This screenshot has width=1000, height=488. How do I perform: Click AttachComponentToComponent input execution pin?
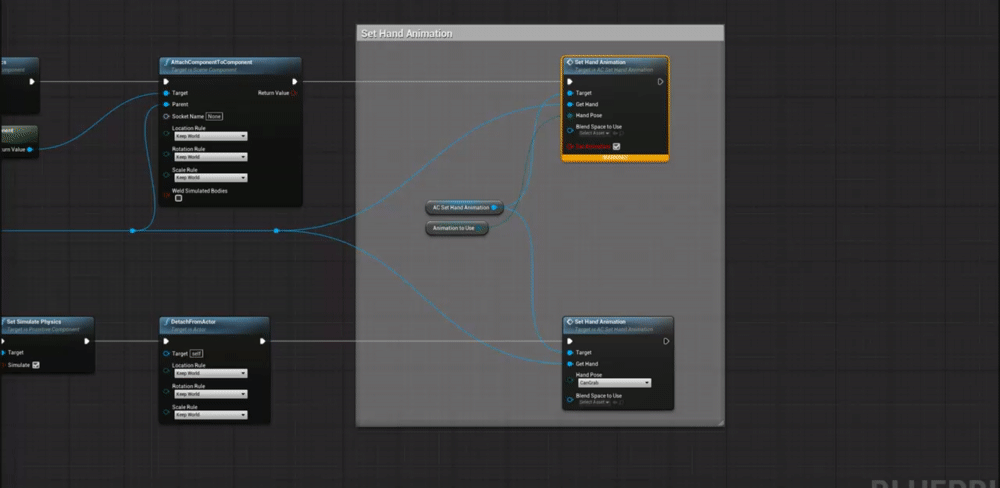pos(166,82)
